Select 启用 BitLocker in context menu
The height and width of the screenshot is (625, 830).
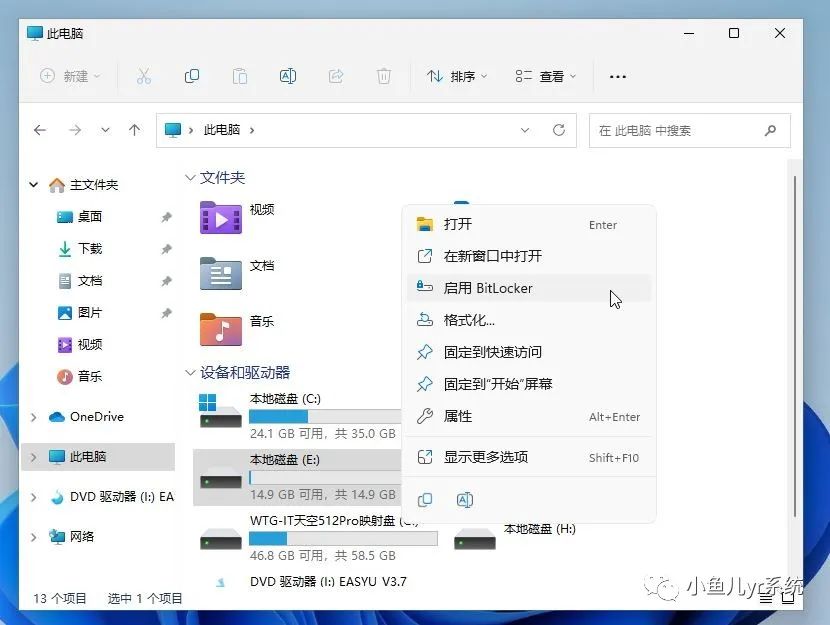tap(529, 288)
